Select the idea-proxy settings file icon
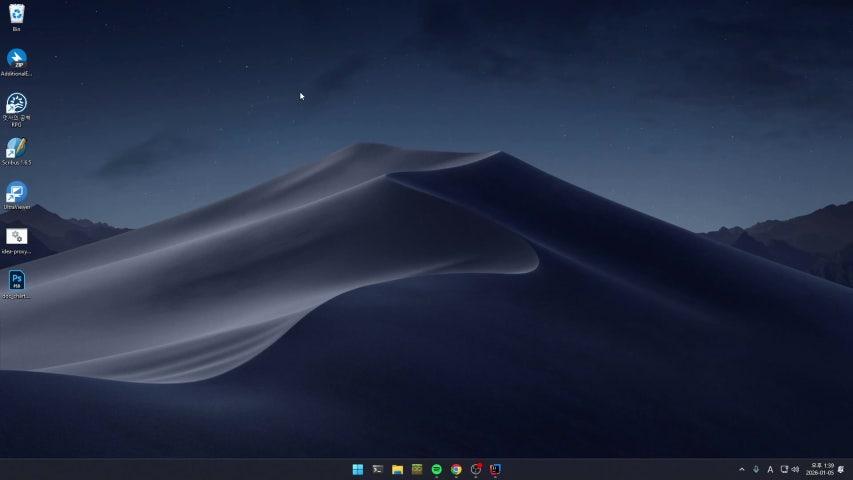Viewport: 853px width, 480px height. click(17, 241)
